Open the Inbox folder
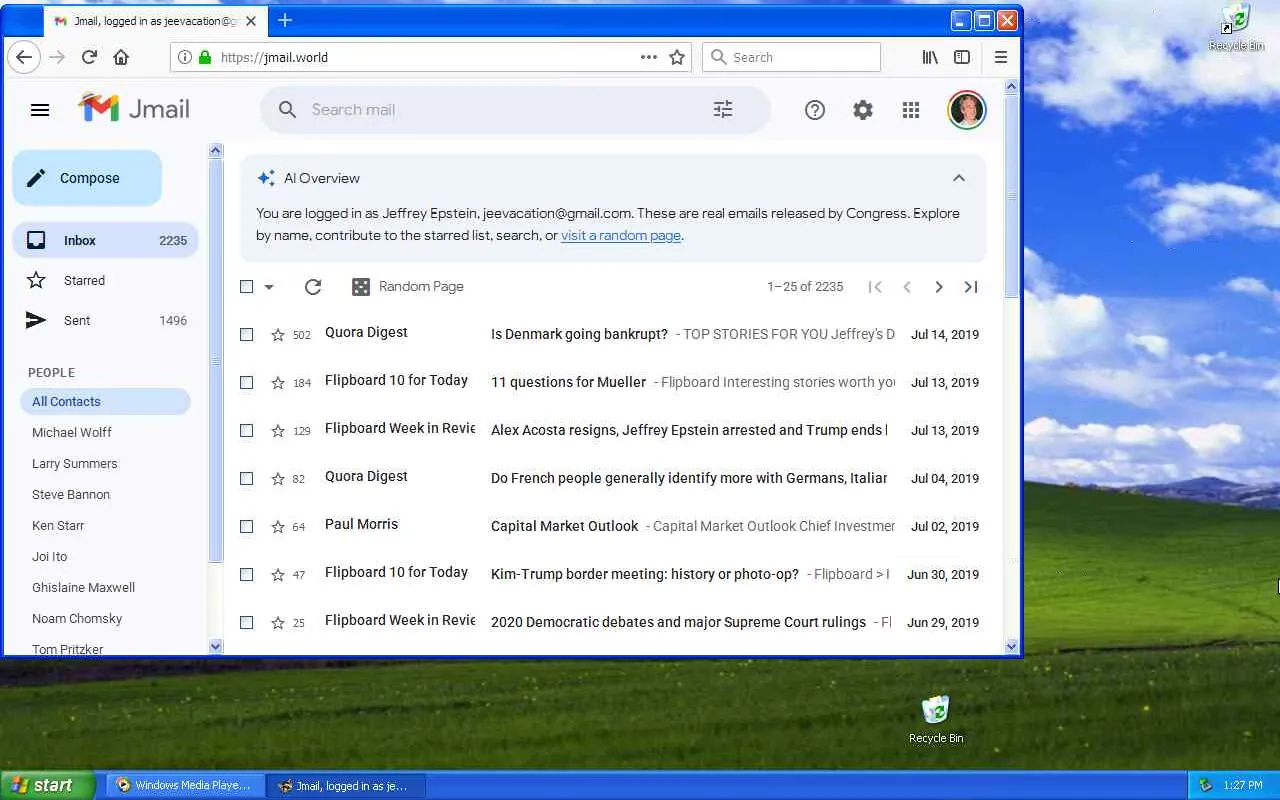1280x800 pixels. [106, 240]
